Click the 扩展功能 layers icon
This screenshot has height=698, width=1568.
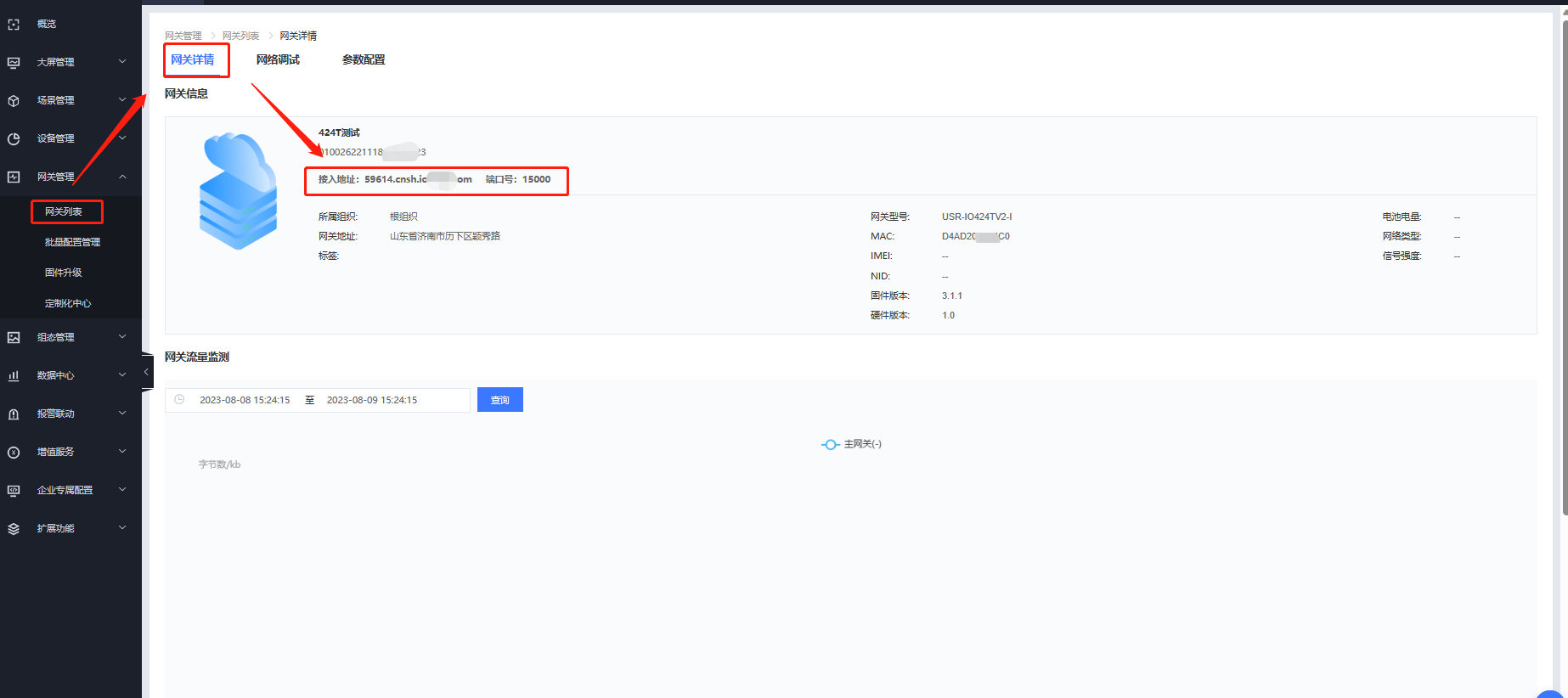[14, 528]
